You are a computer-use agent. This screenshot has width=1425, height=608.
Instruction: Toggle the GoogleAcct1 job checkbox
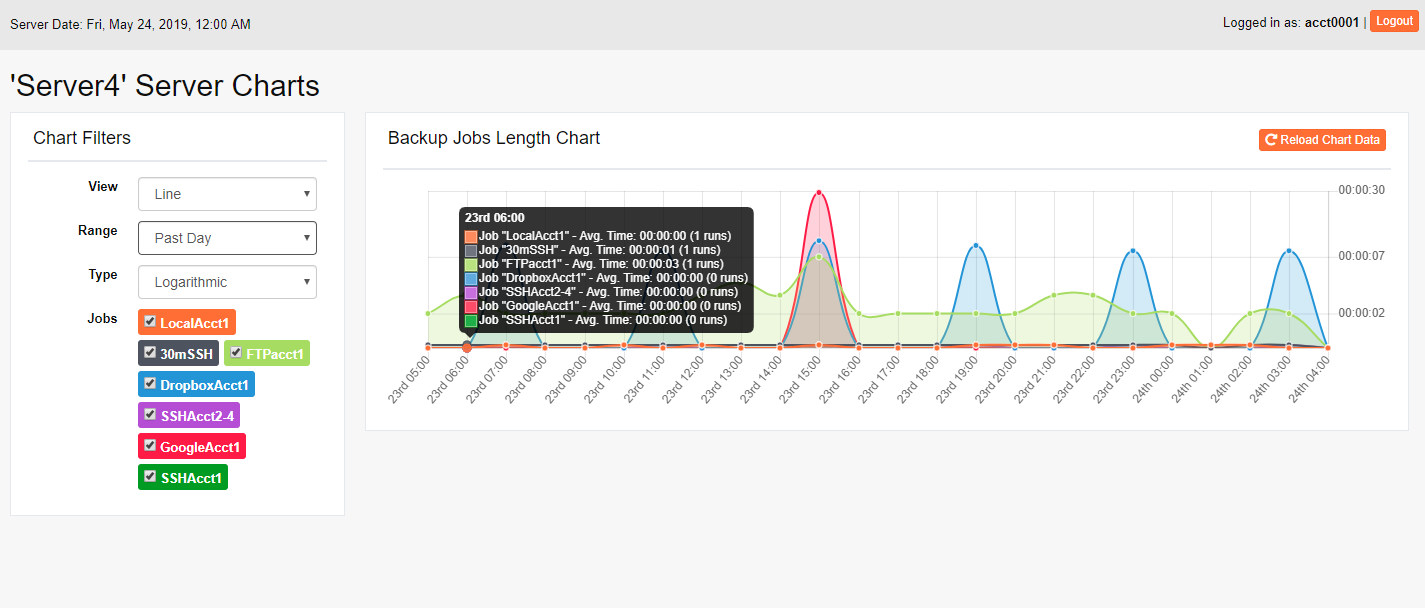(150, 445)
